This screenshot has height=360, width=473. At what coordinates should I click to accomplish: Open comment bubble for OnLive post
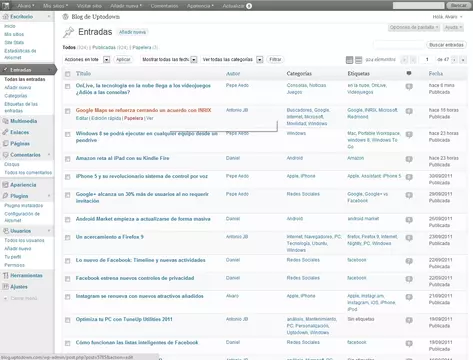[x=409, y=87]
